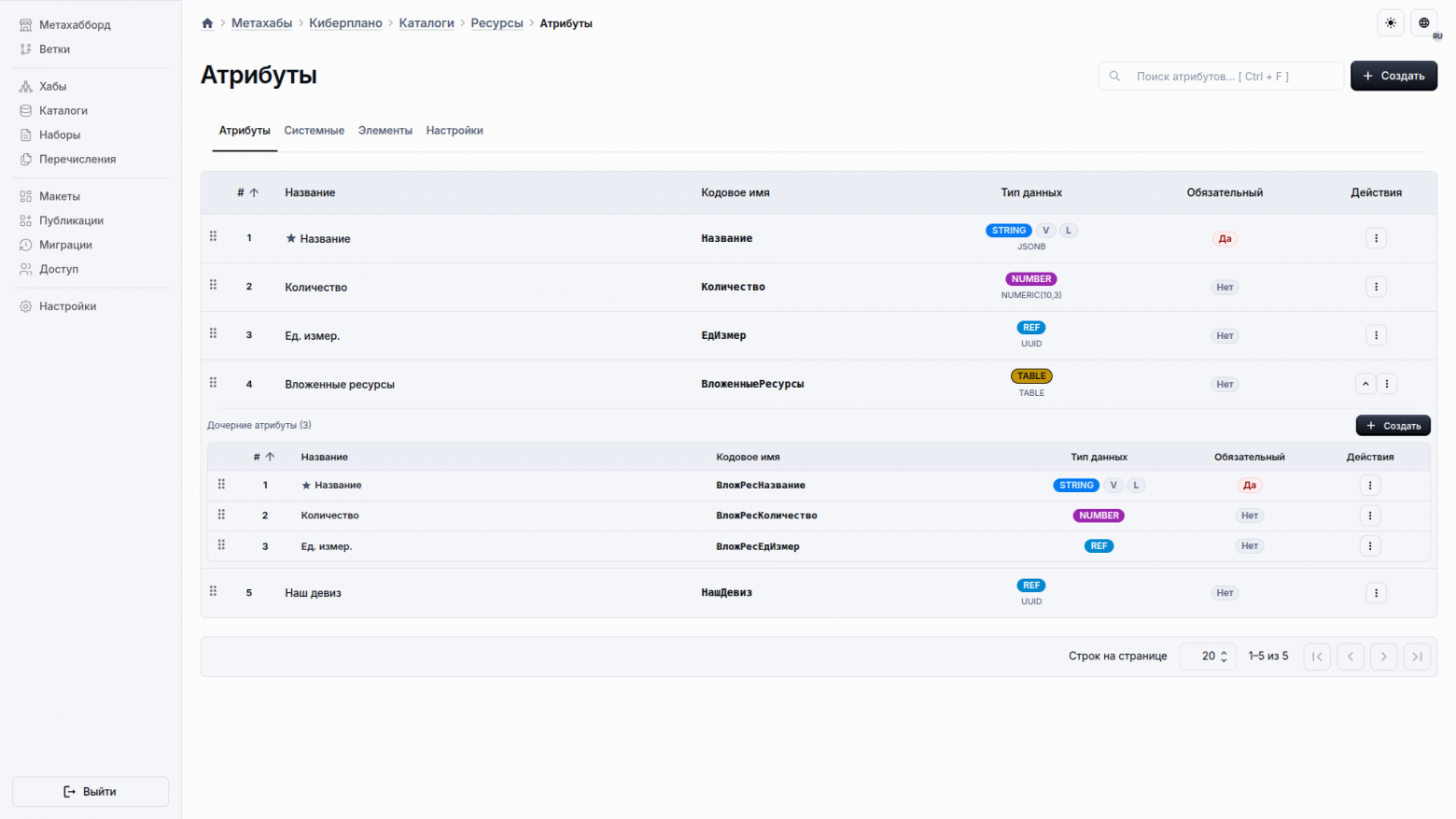Viewport: 1456px width, 819px height.
Task: Create a child attribute via Создать
Action: pos(1393,426)
